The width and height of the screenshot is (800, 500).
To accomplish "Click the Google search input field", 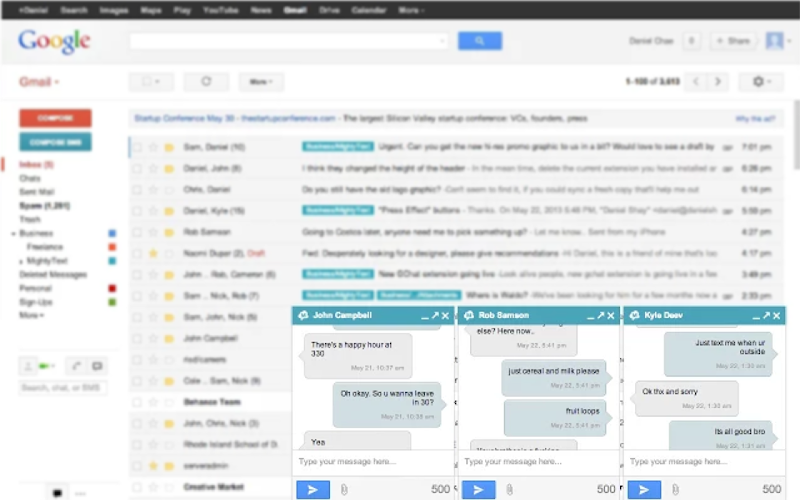I will [x=289, y=41].
